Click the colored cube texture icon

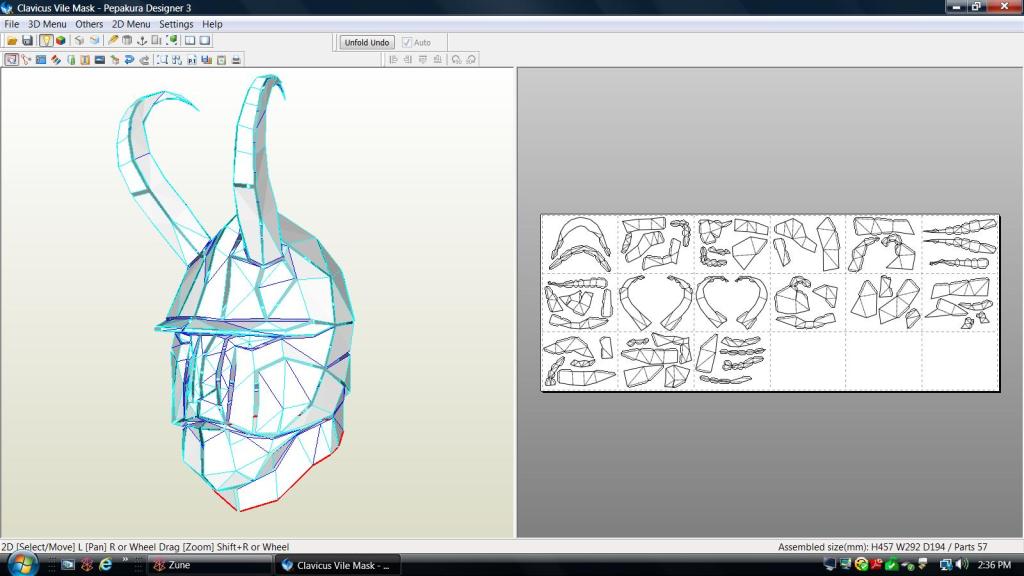(x=61, y=40)
